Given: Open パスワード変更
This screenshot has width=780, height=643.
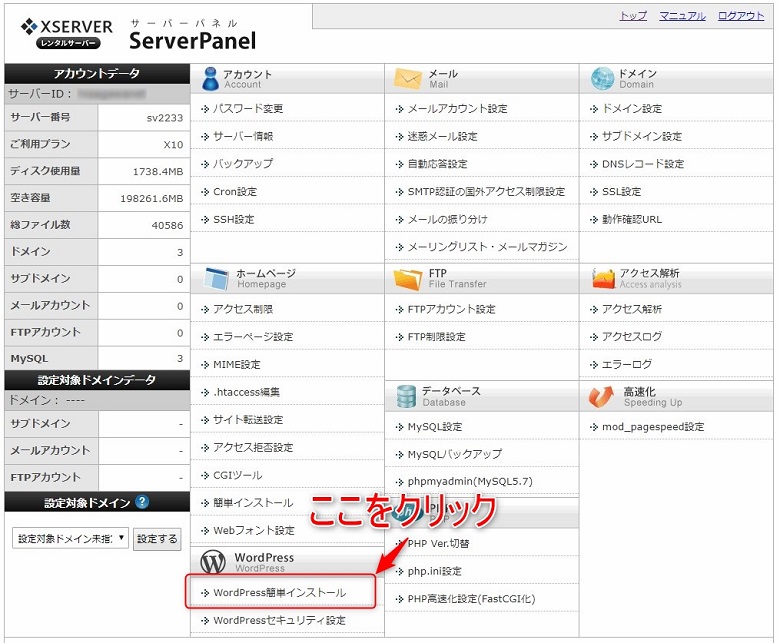Looking at the screenshot, I should [248, 108].
